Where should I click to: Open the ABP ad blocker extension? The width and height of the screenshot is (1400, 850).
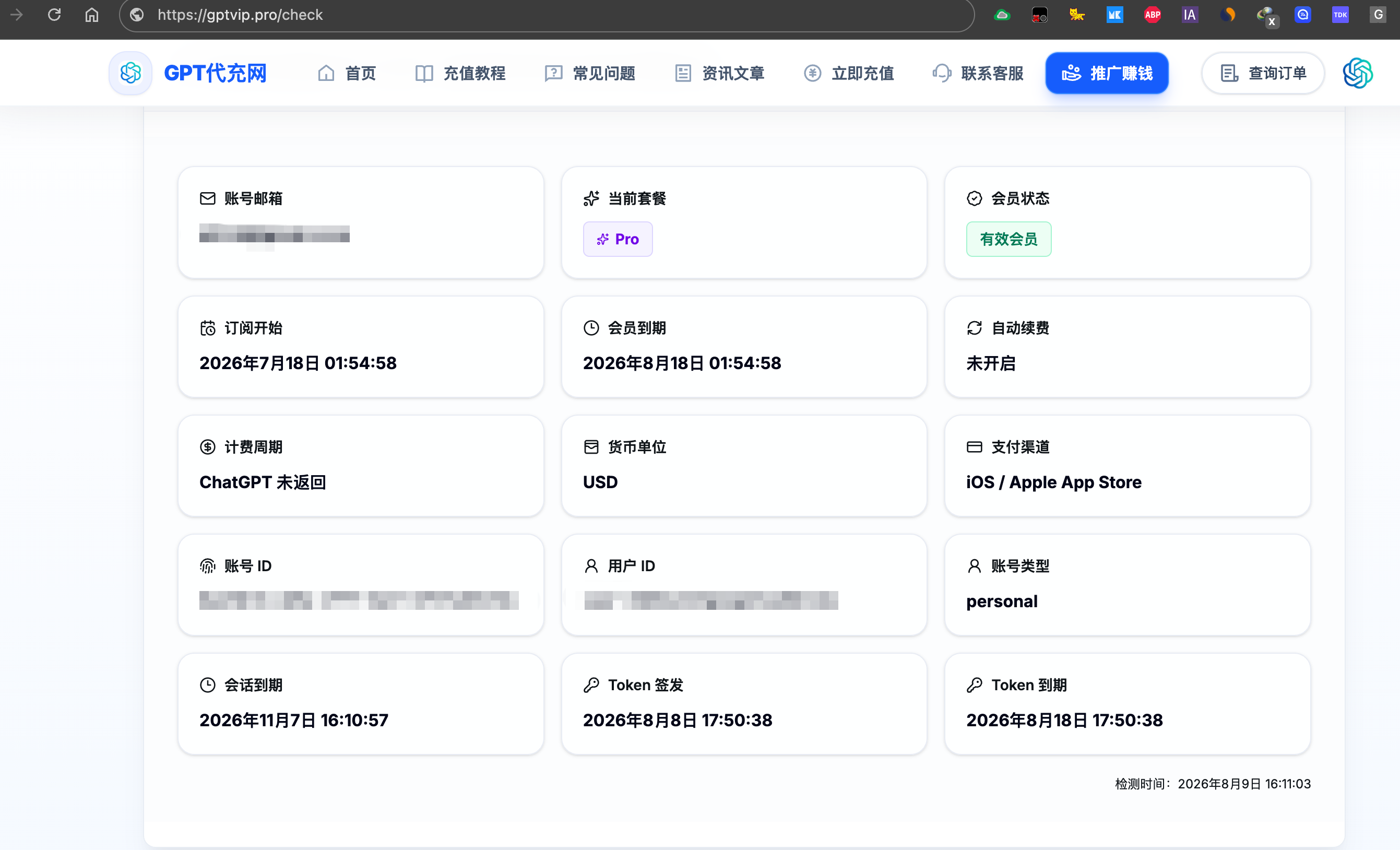1152,15
